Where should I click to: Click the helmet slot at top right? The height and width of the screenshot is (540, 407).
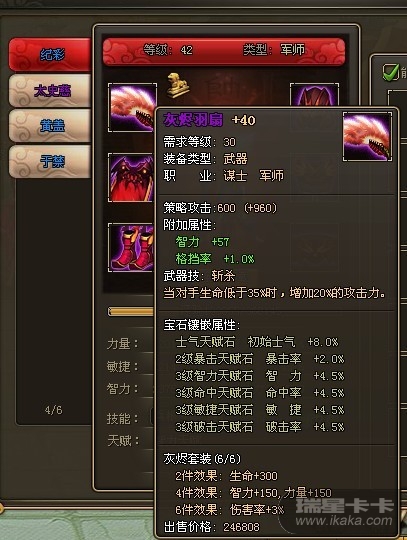tap(314, 94)
